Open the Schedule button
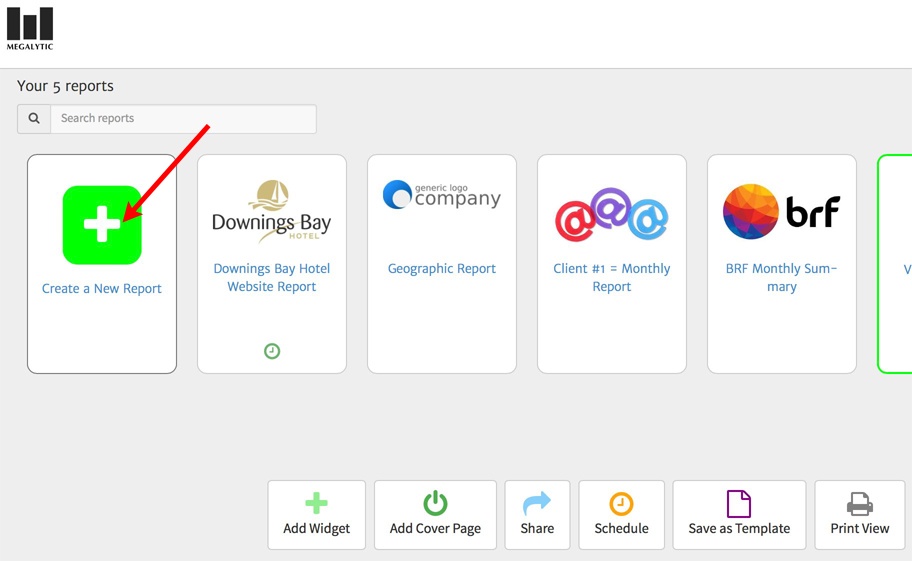The height and width of the screenshot is (561, 912). tap(622, 515)
